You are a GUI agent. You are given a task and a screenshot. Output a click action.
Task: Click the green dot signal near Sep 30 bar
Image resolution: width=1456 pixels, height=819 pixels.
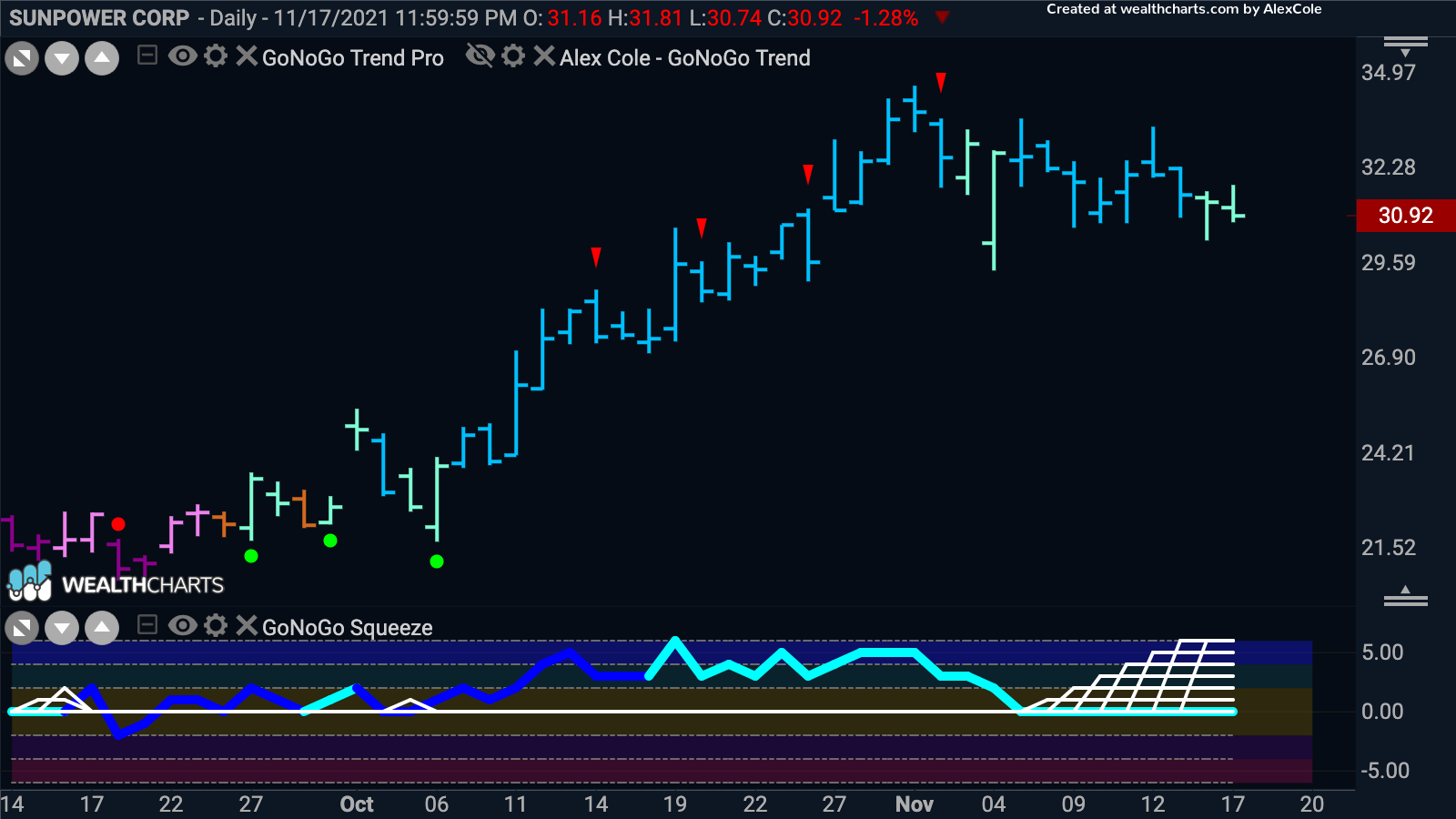(x=330, y=541)
